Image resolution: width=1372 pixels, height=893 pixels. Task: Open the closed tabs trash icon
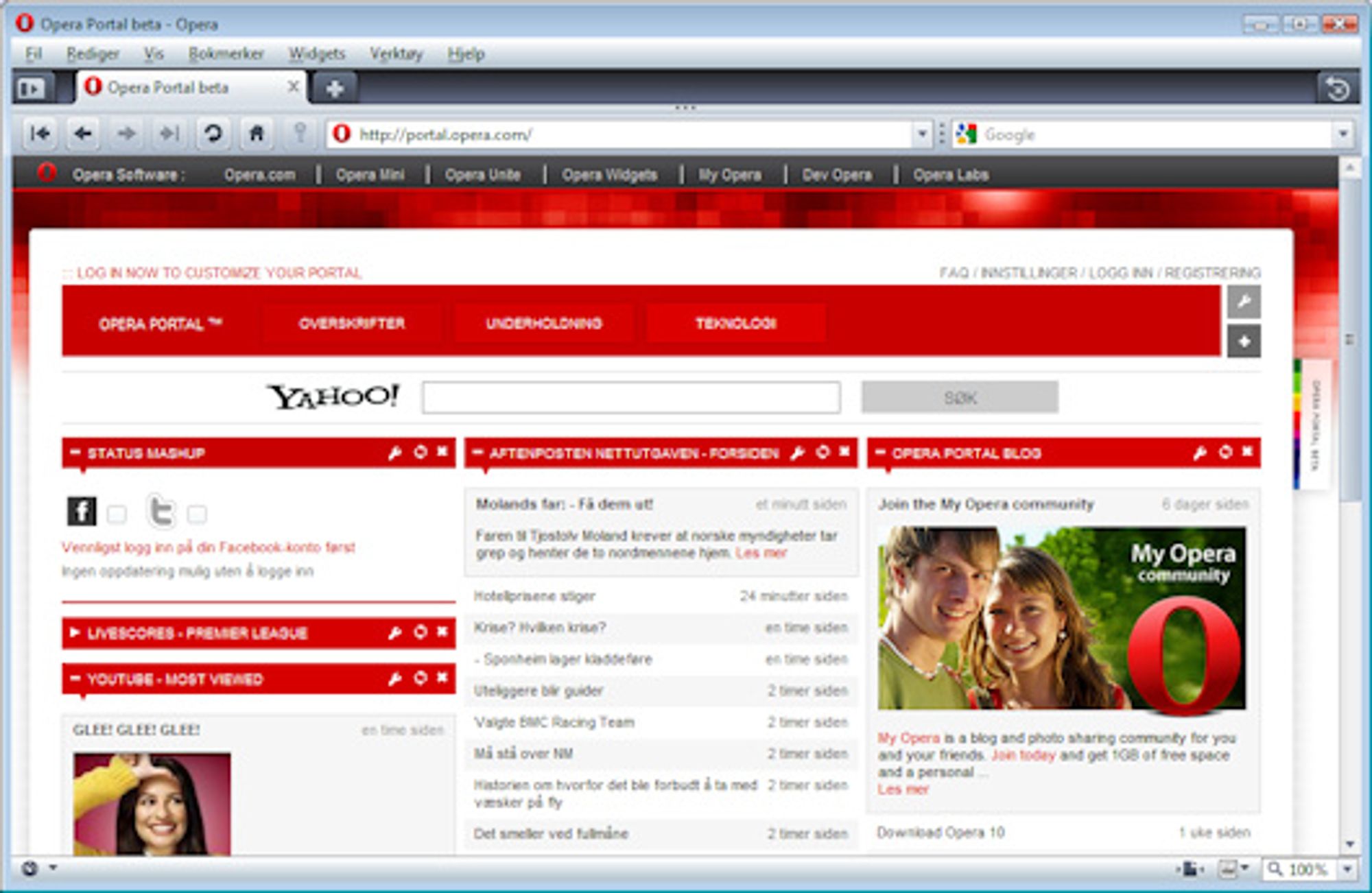click(1338, 88)
